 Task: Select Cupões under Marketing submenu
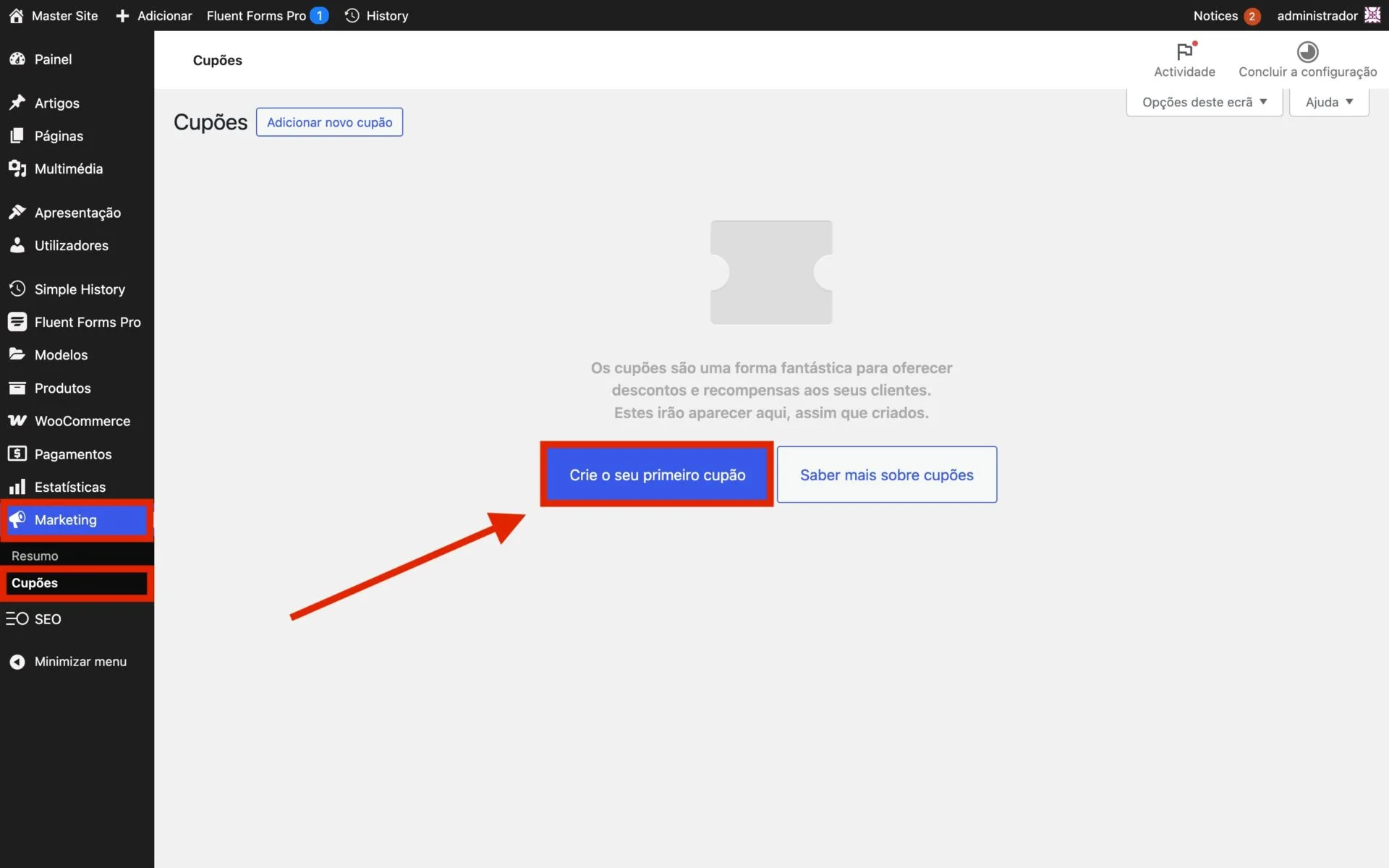pos(34,583)
